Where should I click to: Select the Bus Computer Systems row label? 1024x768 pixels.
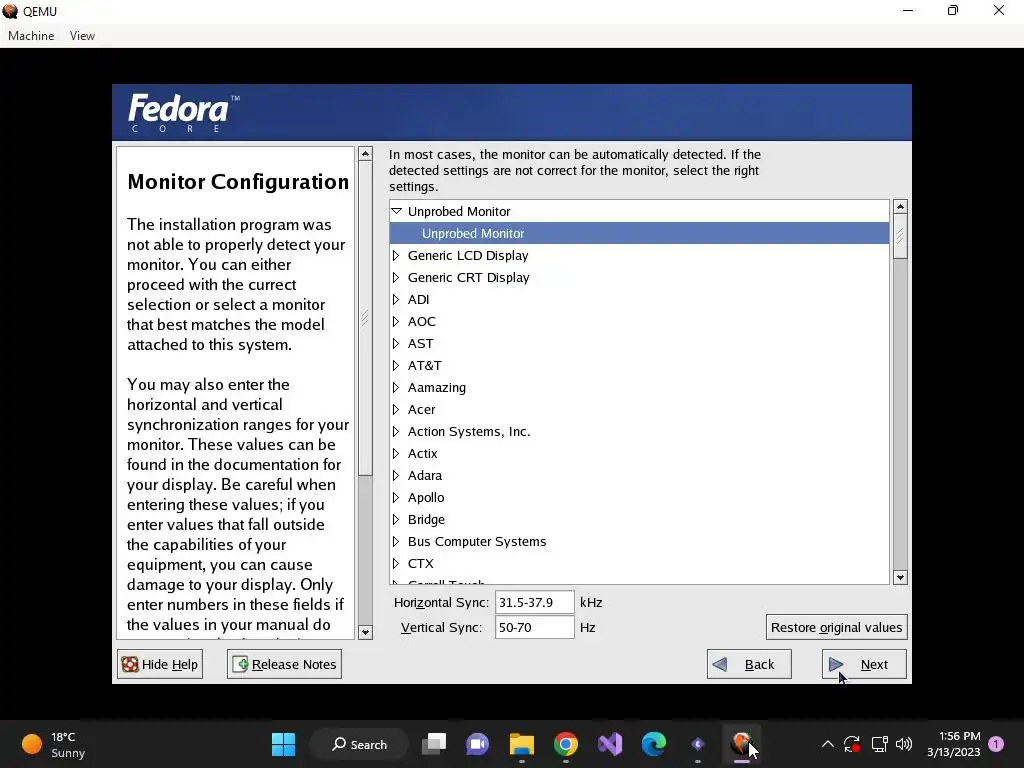pos(477,541)
